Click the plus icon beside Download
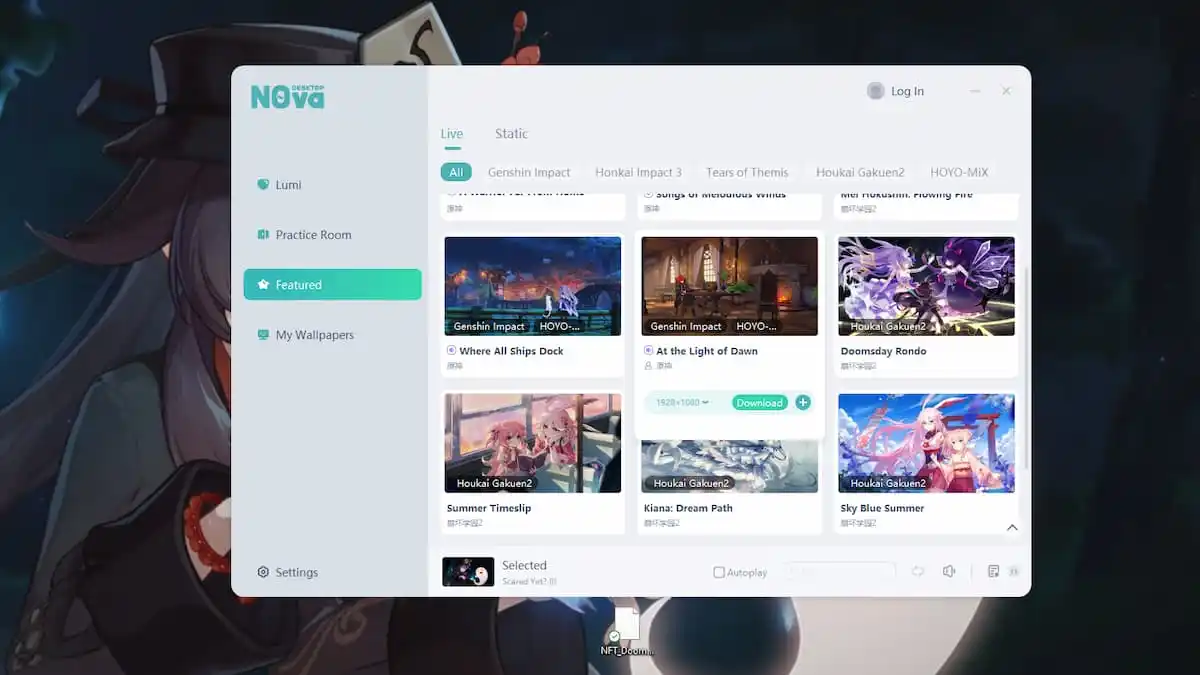The height and width of the screenshot is (675, 1200). click(x=803, y=403)
